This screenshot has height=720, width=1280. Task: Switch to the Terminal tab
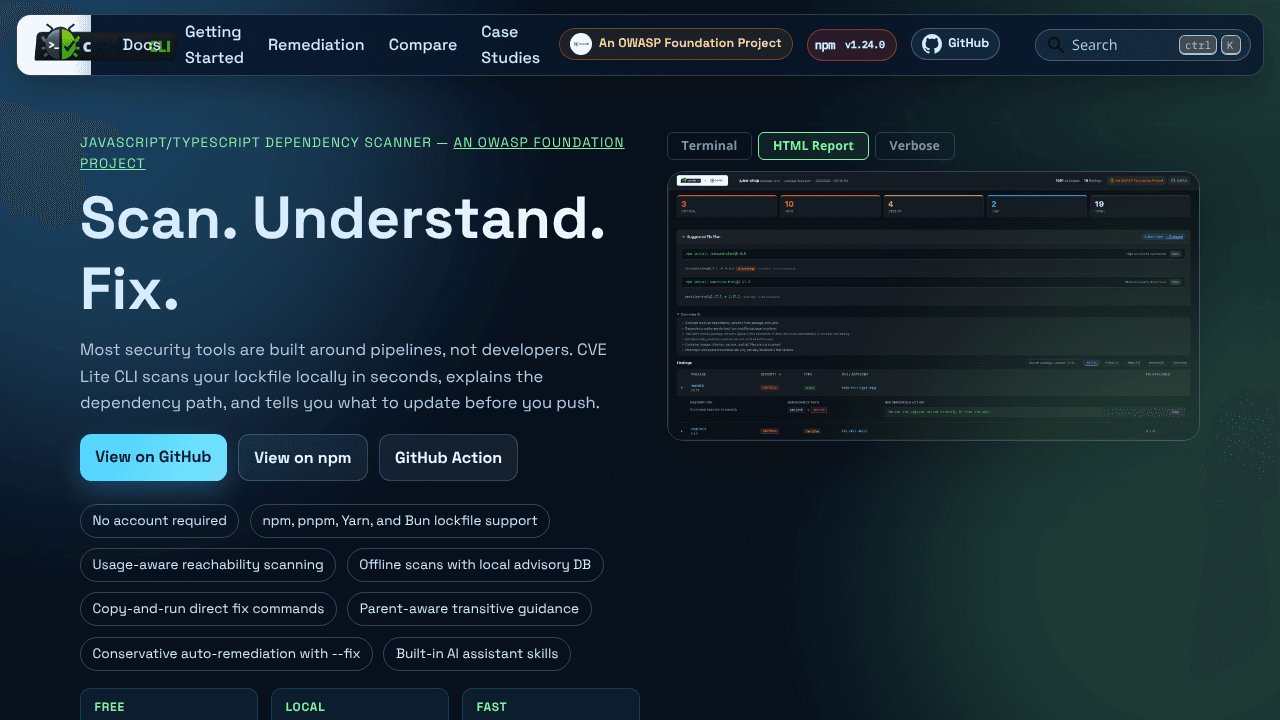pyautogui.click(x=709, y=146)
